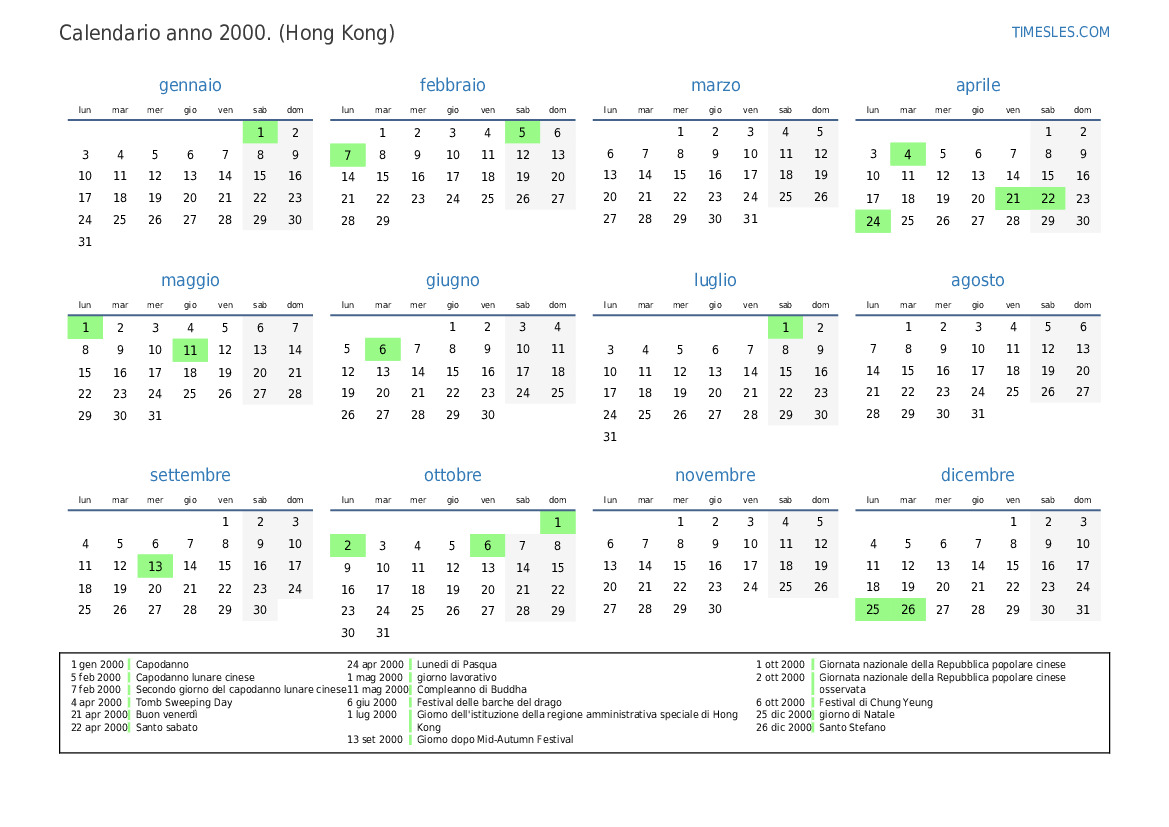Screen dimensions: 1169x827
Task: Click 'Festival delle barche del drago' entry
Action: 489,702
